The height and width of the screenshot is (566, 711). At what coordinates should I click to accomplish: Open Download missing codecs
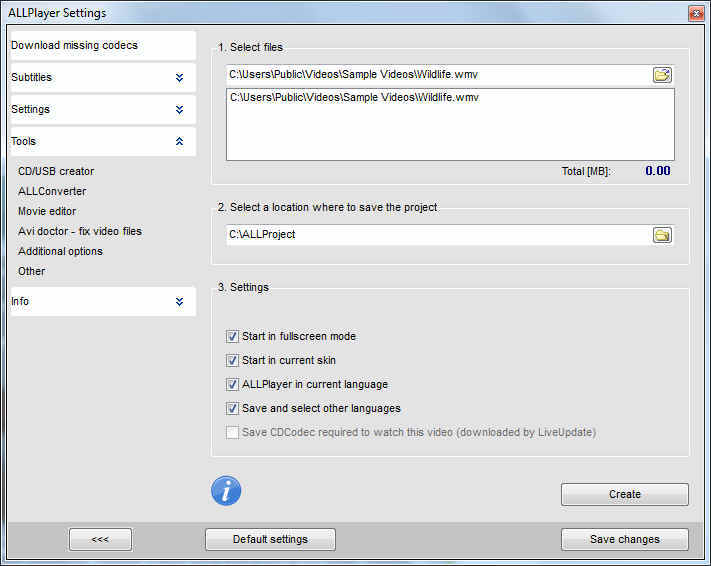tap(75, 46)
